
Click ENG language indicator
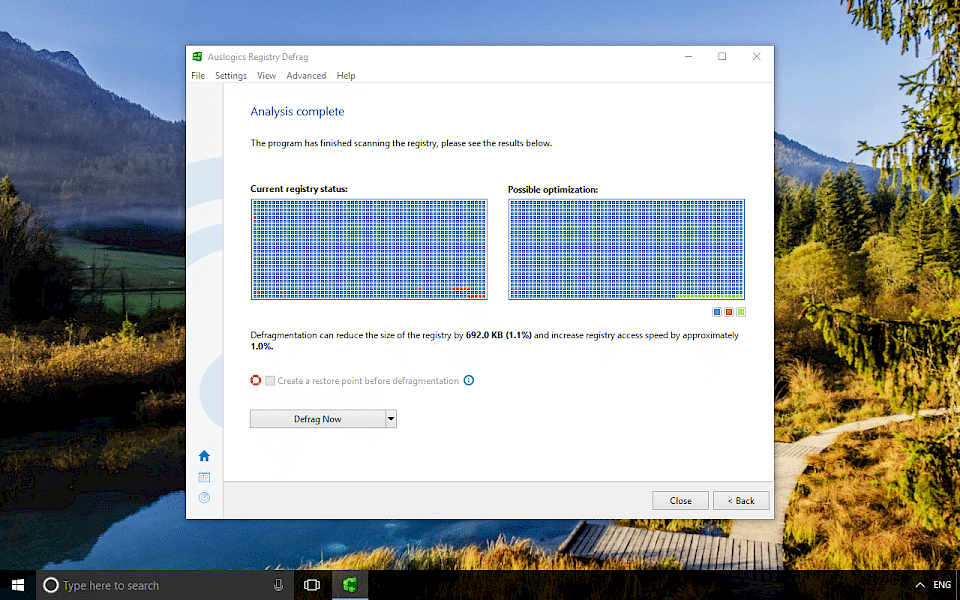pyautogui.click(x=942, y=585)
